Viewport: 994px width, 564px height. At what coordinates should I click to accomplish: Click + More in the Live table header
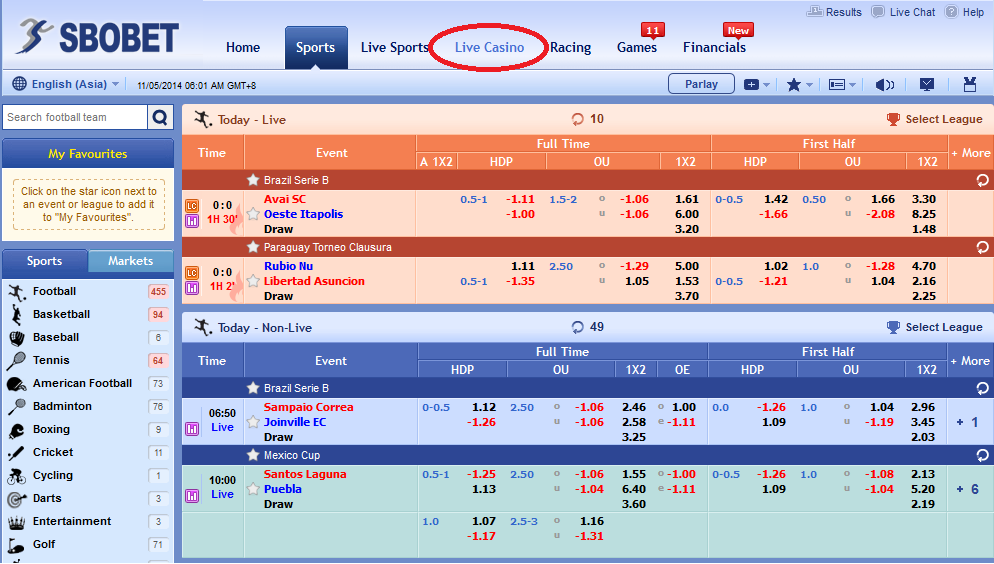coord(971,153)
